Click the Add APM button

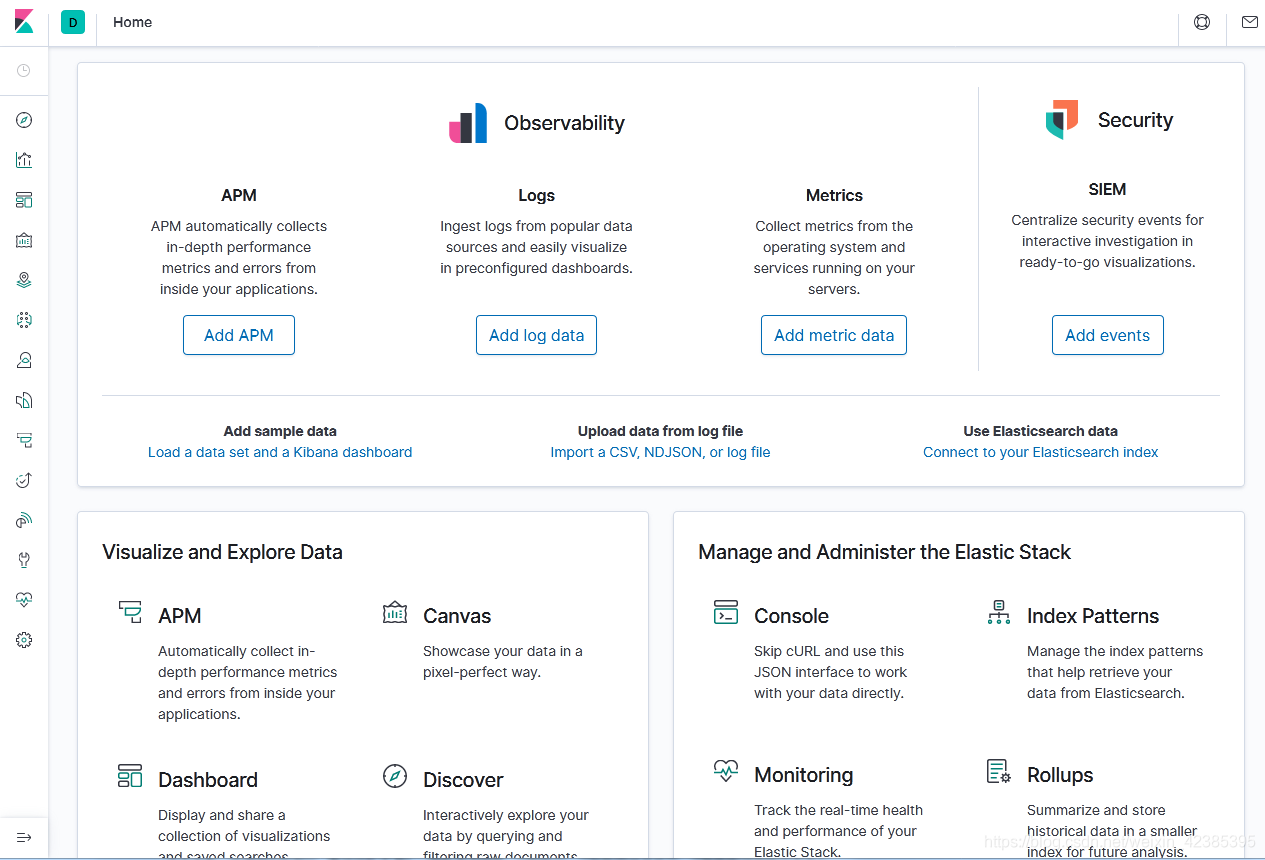239,335
